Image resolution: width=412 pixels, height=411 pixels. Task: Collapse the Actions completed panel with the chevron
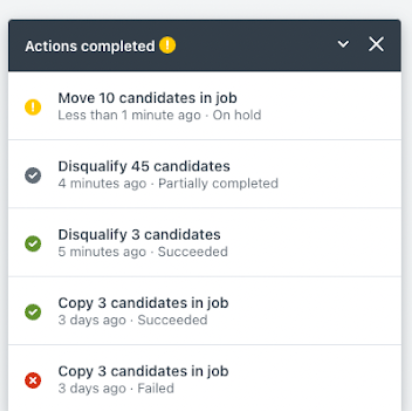point(343,44)
